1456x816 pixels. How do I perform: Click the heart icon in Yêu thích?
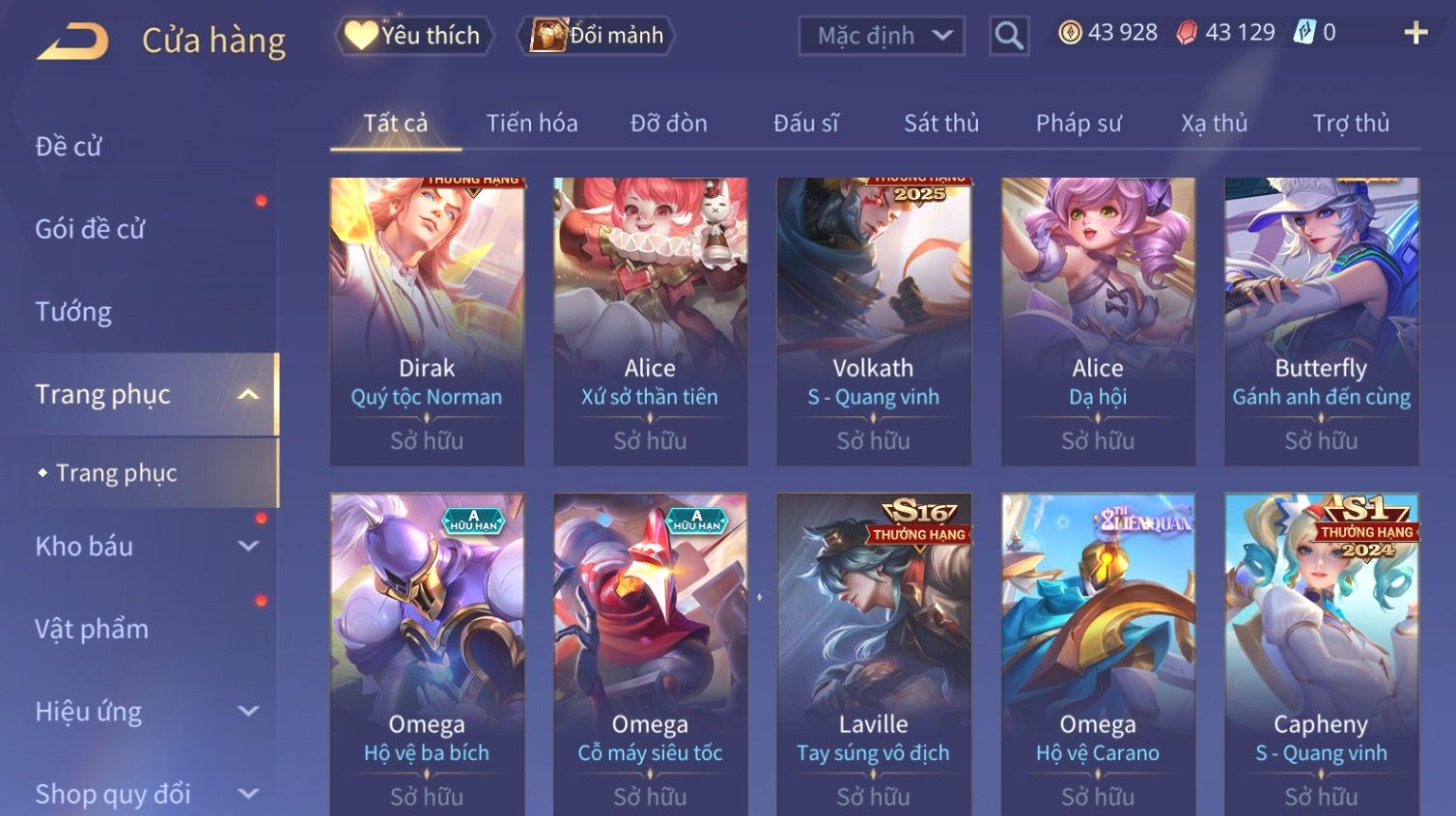pos(361,36)
